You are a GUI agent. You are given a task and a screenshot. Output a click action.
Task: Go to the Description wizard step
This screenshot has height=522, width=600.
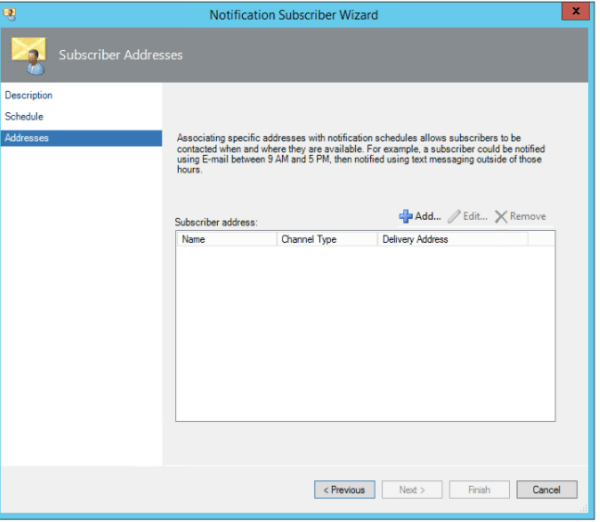[x=29, y=96]
